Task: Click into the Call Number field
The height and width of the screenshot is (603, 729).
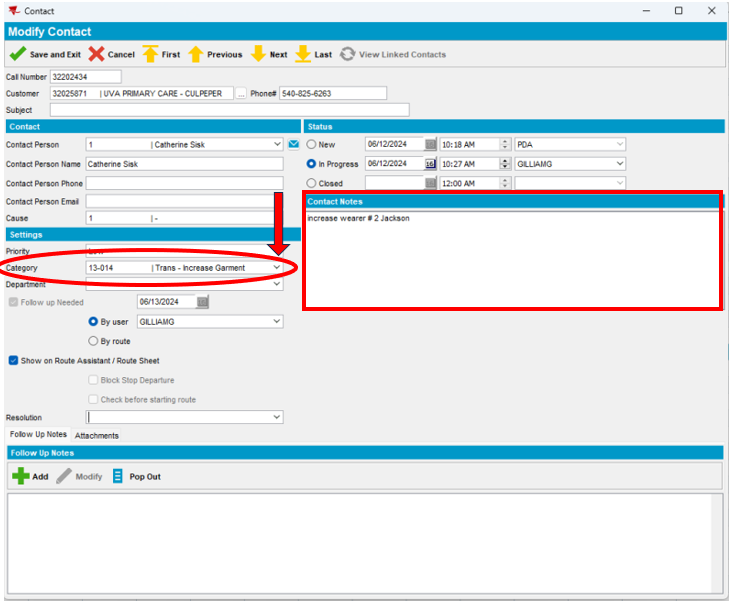Action: coord(86,77)
